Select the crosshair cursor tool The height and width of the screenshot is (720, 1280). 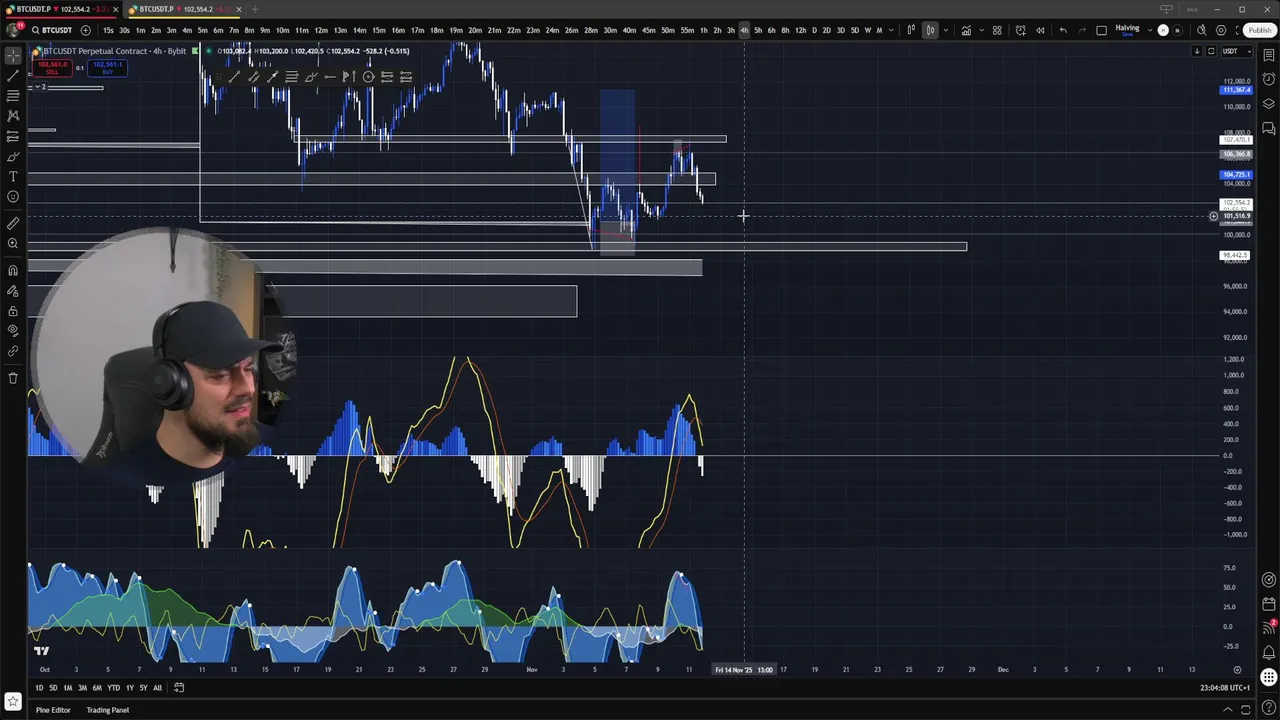tap(13, 56)
